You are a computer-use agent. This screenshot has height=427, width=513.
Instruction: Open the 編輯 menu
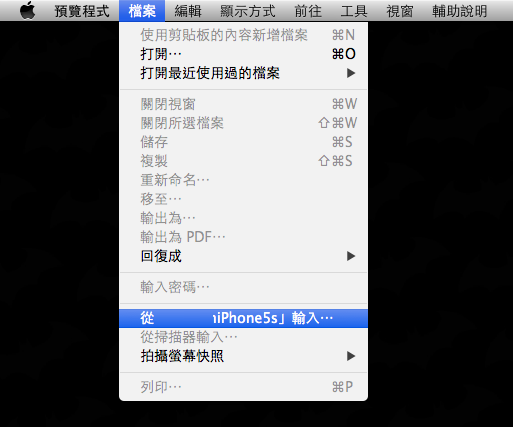click(188, 11)
